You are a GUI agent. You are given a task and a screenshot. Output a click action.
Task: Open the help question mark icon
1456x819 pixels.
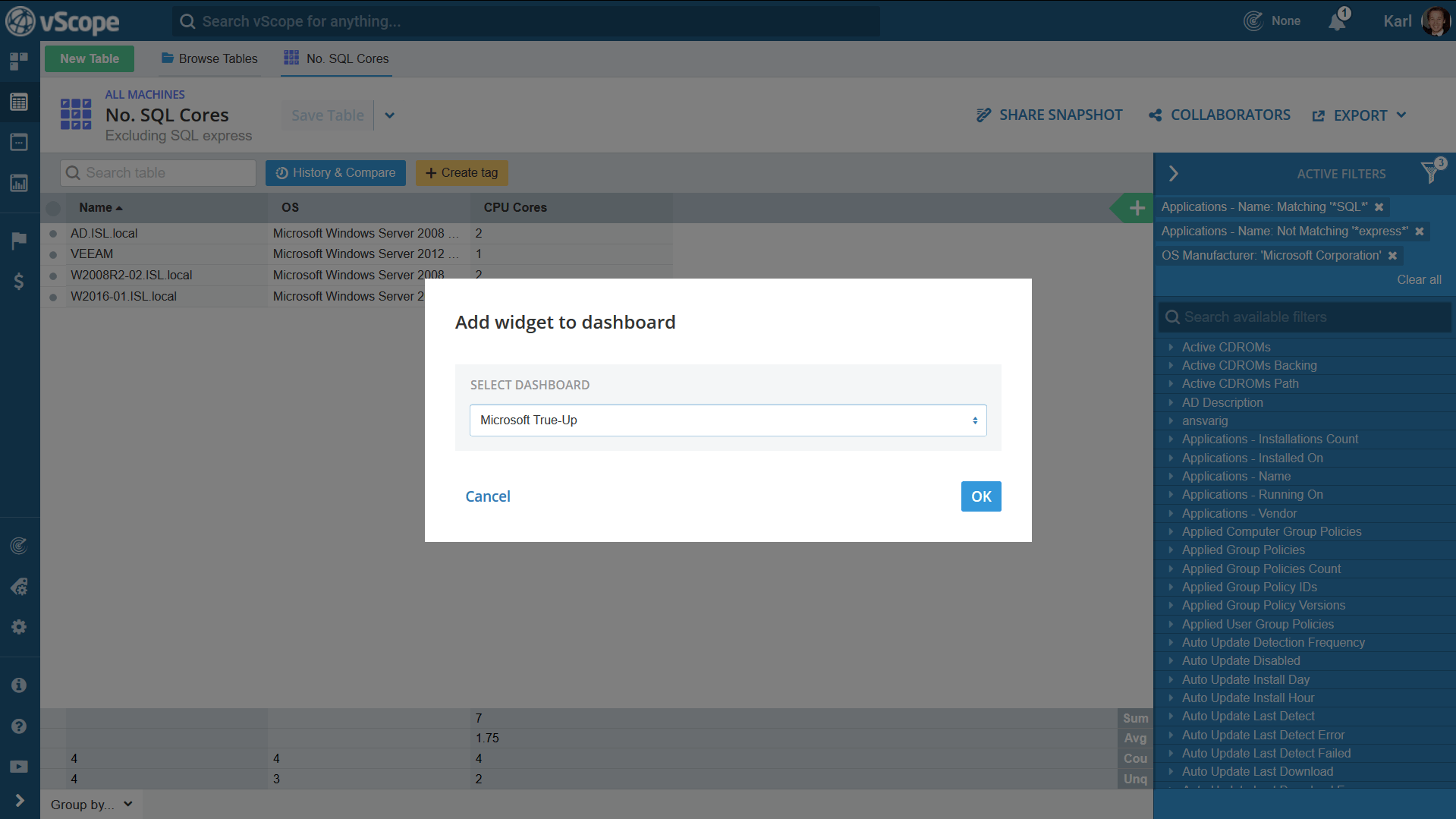(19, 726)
